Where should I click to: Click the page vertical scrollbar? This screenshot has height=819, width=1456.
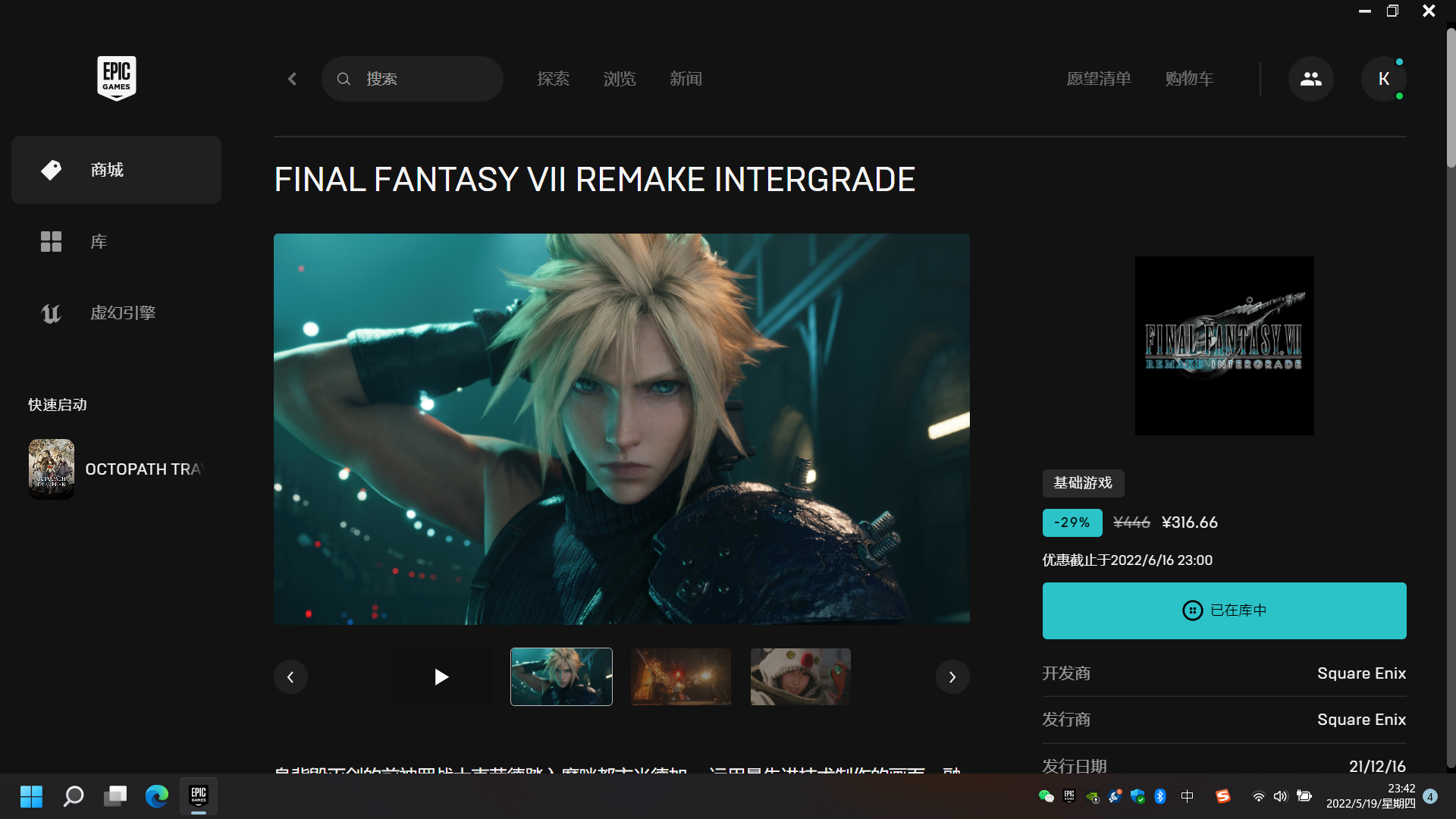1451,98
